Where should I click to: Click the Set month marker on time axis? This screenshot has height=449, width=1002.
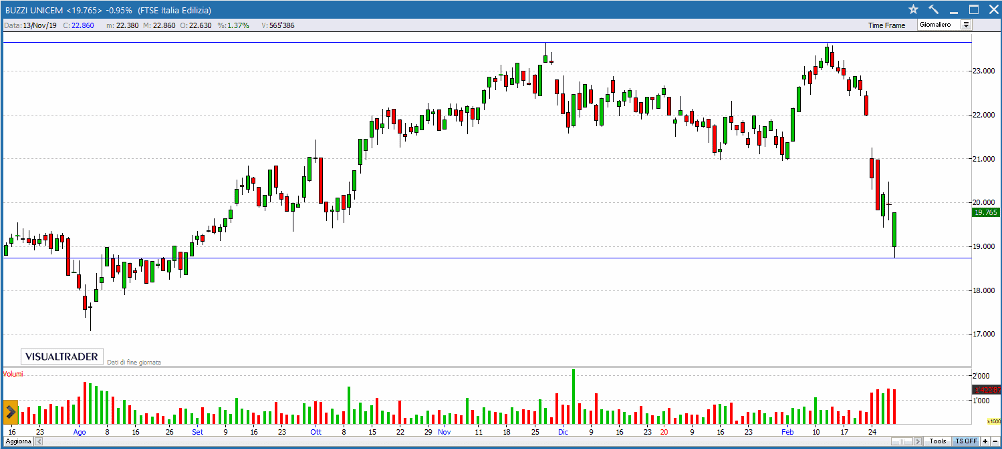click(x=197, y=432)
